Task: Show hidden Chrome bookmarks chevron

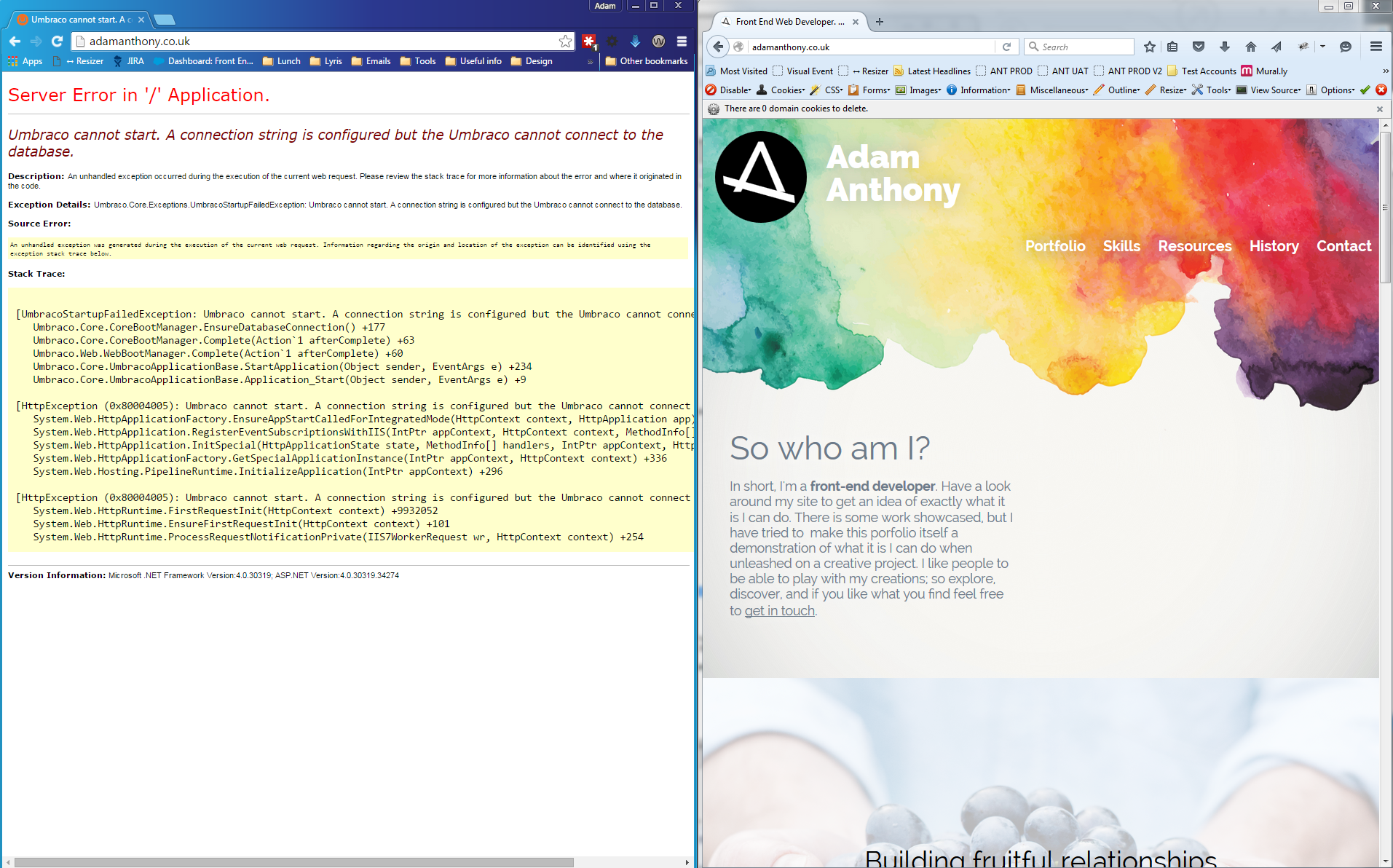Action: pos(590,62)
